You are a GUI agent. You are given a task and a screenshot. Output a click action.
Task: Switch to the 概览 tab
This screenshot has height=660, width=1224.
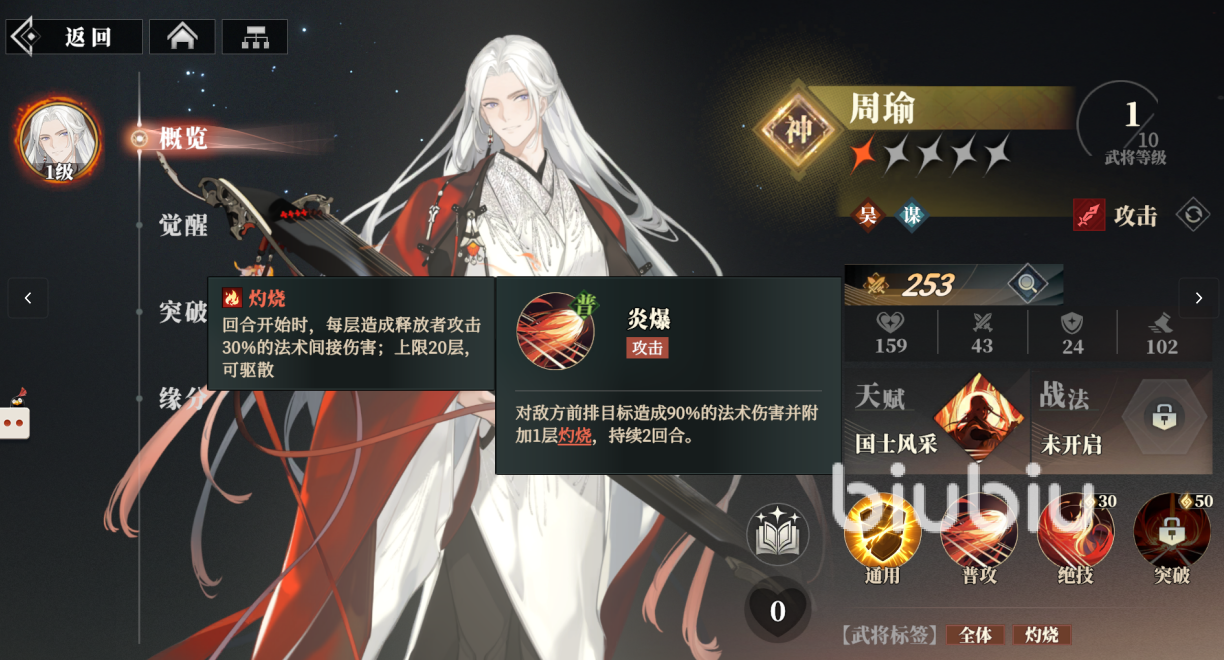pyautogui.click(x=183, y=138)
